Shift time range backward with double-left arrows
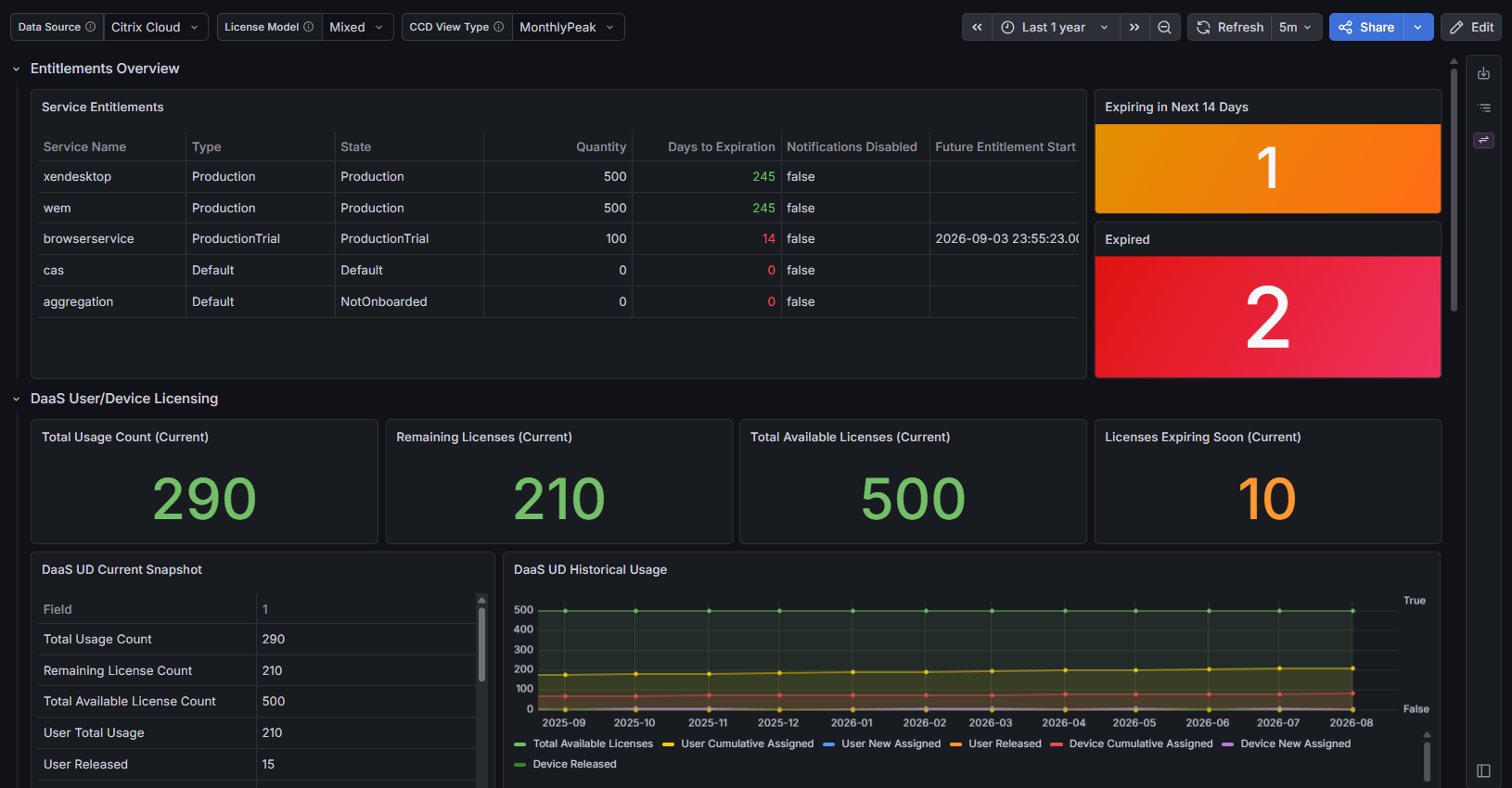Image resolution: width=1512 pixels, height=788 pixels. point(977,27)
